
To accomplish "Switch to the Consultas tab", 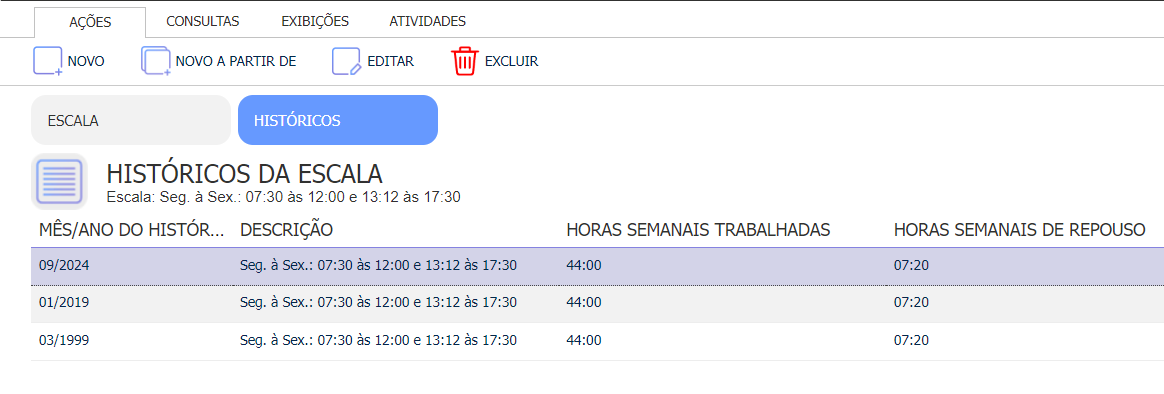I will click(x=203, y=22).
